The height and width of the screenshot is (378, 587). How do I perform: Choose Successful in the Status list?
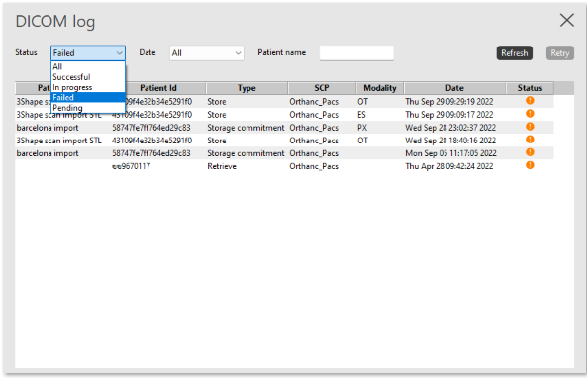click(x=88, y=77)
